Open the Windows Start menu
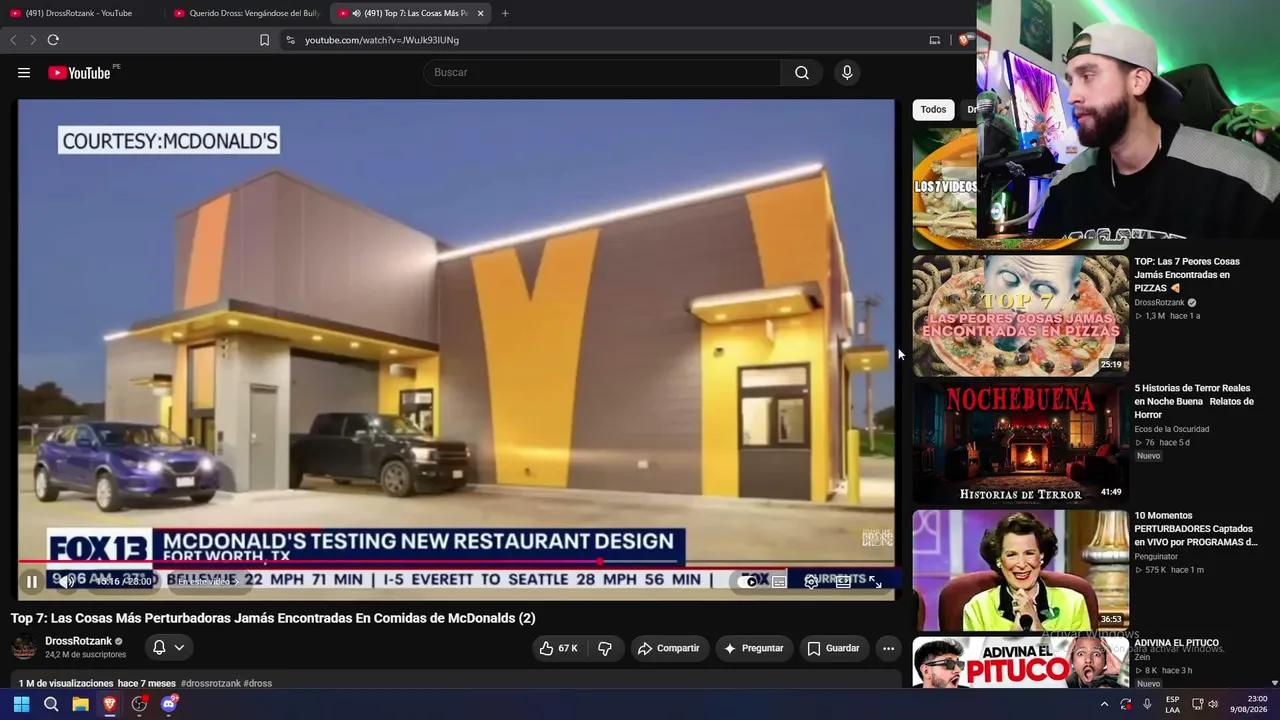Viewport: 1280px width, 720px height. 21,704
